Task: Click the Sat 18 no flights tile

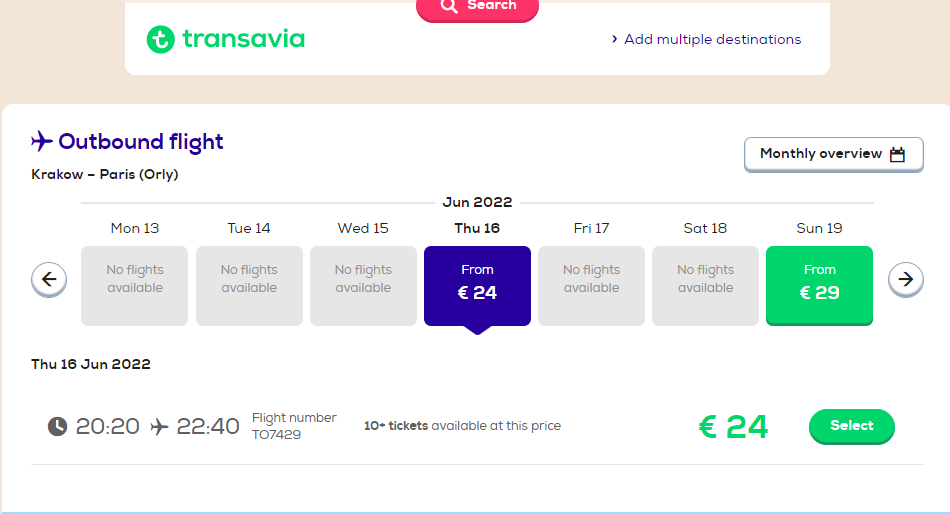Action: click(705, 286)
